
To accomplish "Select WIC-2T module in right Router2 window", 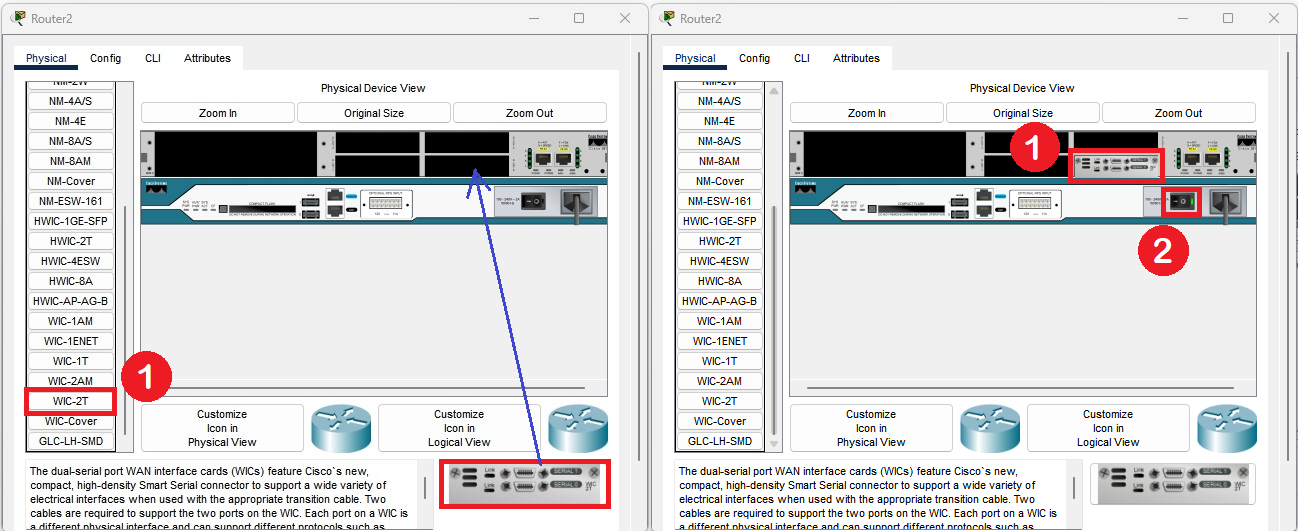I will click(718, 401).
